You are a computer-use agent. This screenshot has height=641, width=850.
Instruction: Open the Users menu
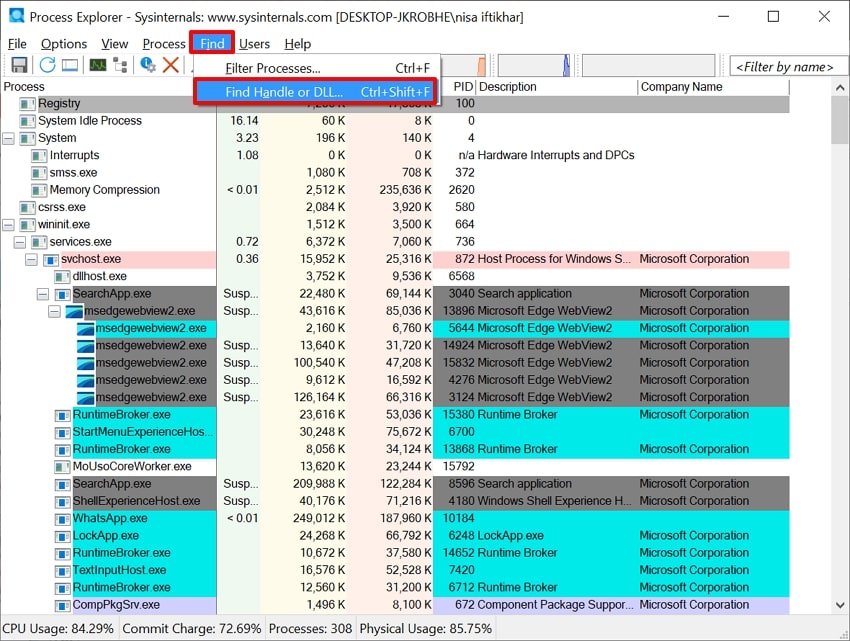(x=254, y=44)
